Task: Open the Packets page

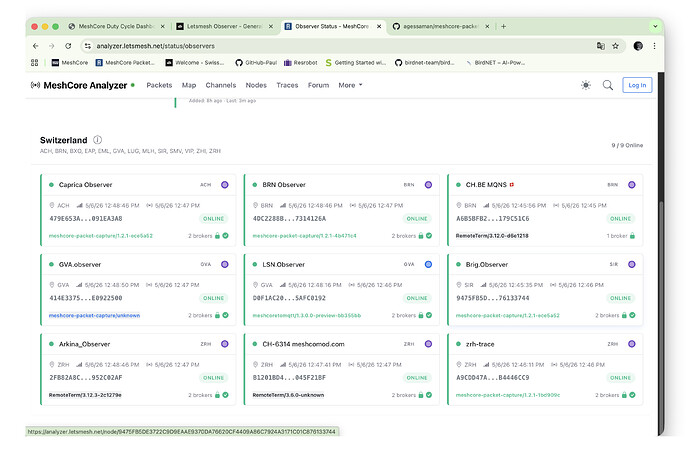Action: pyautogui.click(x=159, y=85)
